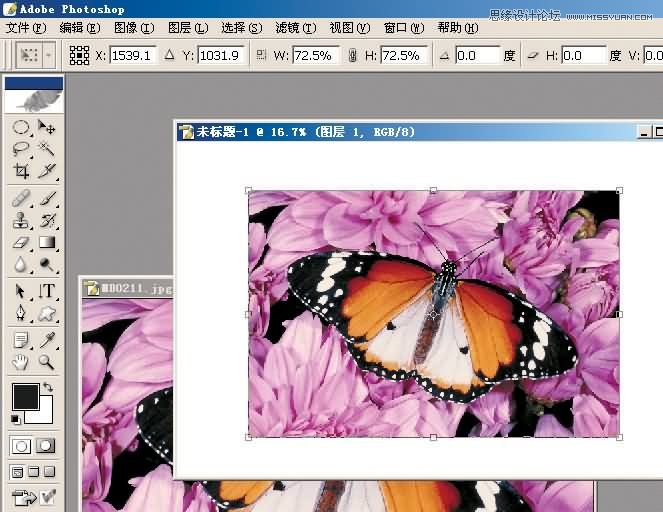Click the swap foreground/background colors icon
This screenshot has width=663, height=512.
pos(48,387)
